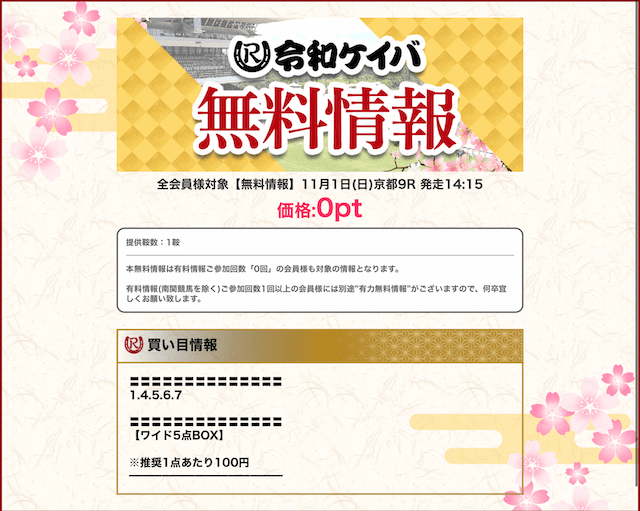
Task: Click the large 無料情報 red heading
Action: [327, 119]
